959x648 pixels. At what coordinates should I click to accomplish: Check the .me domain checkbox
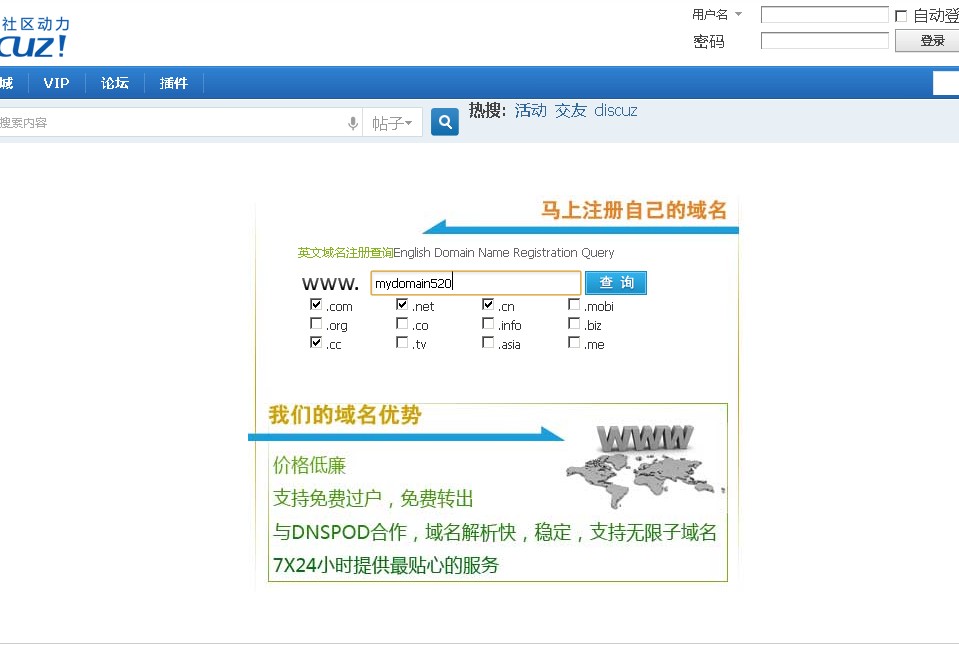tap(574, 342)
